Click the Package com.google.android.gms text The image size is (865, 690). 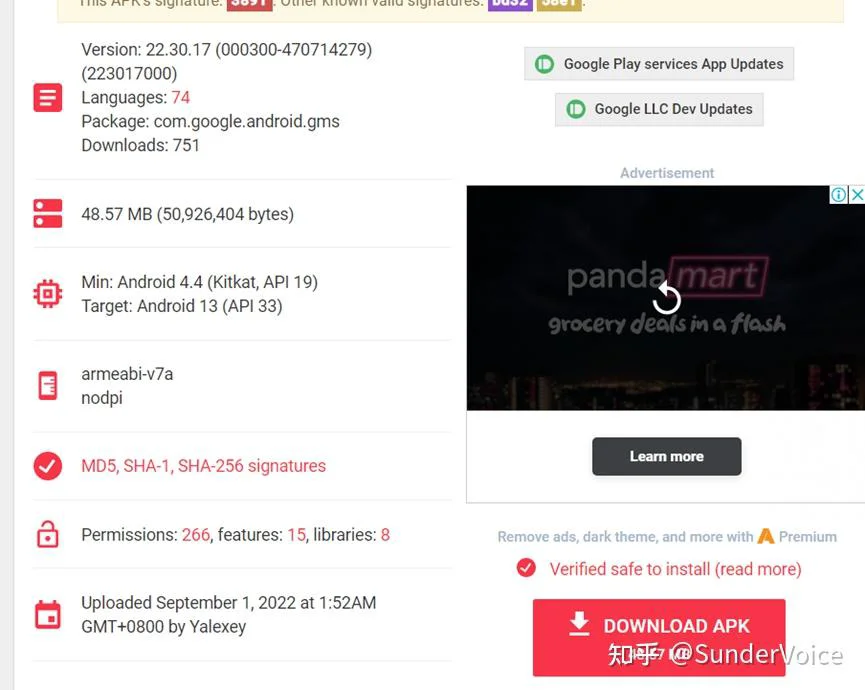point(210,121)
